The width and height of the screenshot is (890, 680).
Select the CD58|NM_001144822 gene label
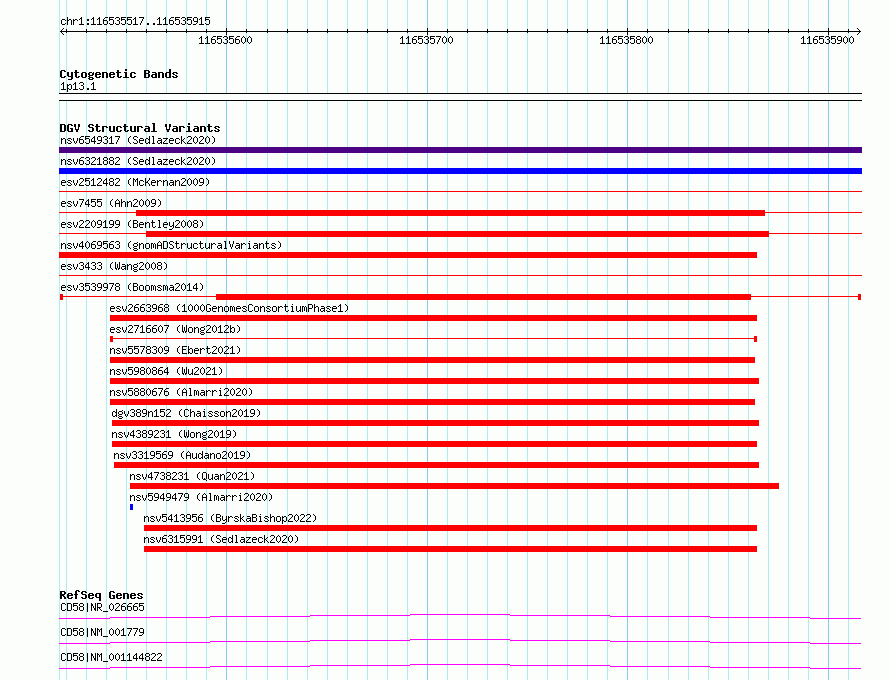(x=111, y=657)
